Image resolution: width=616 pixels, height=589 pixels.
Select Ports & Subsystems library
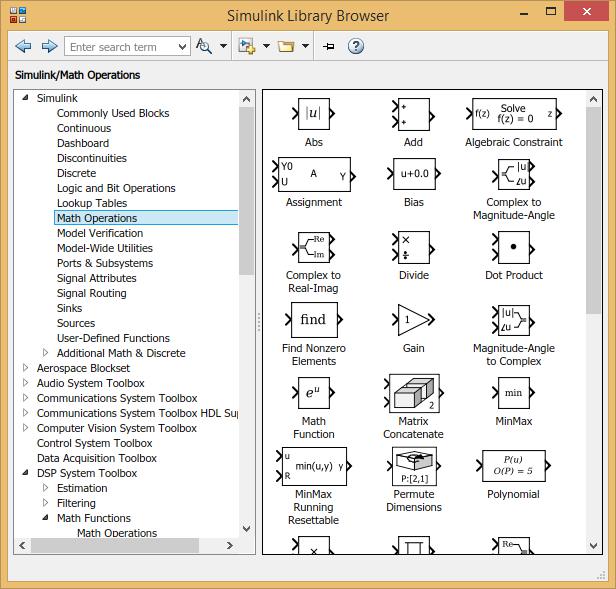pos(105,263)
